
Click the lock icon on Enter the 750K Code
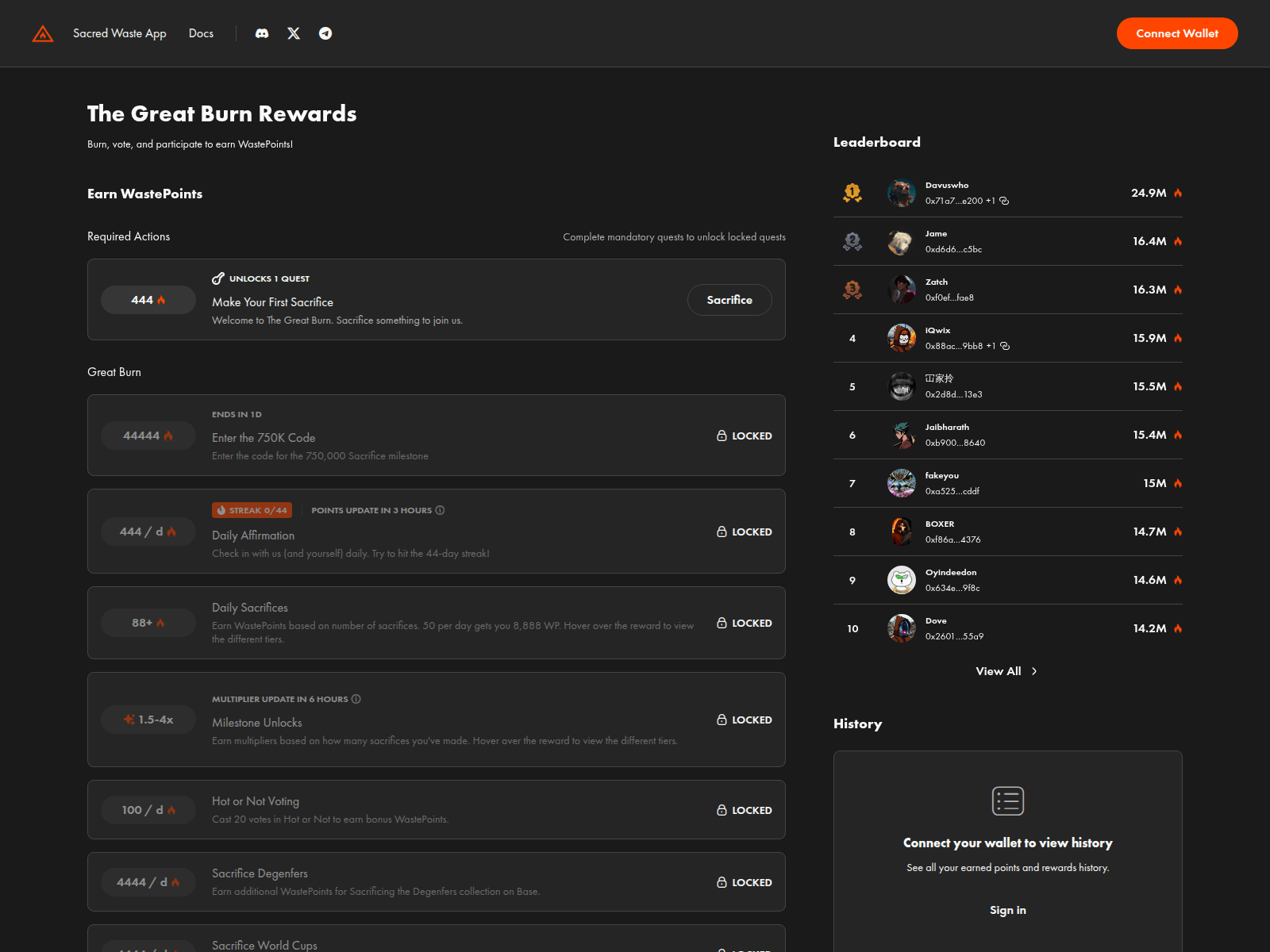point(722,436)
